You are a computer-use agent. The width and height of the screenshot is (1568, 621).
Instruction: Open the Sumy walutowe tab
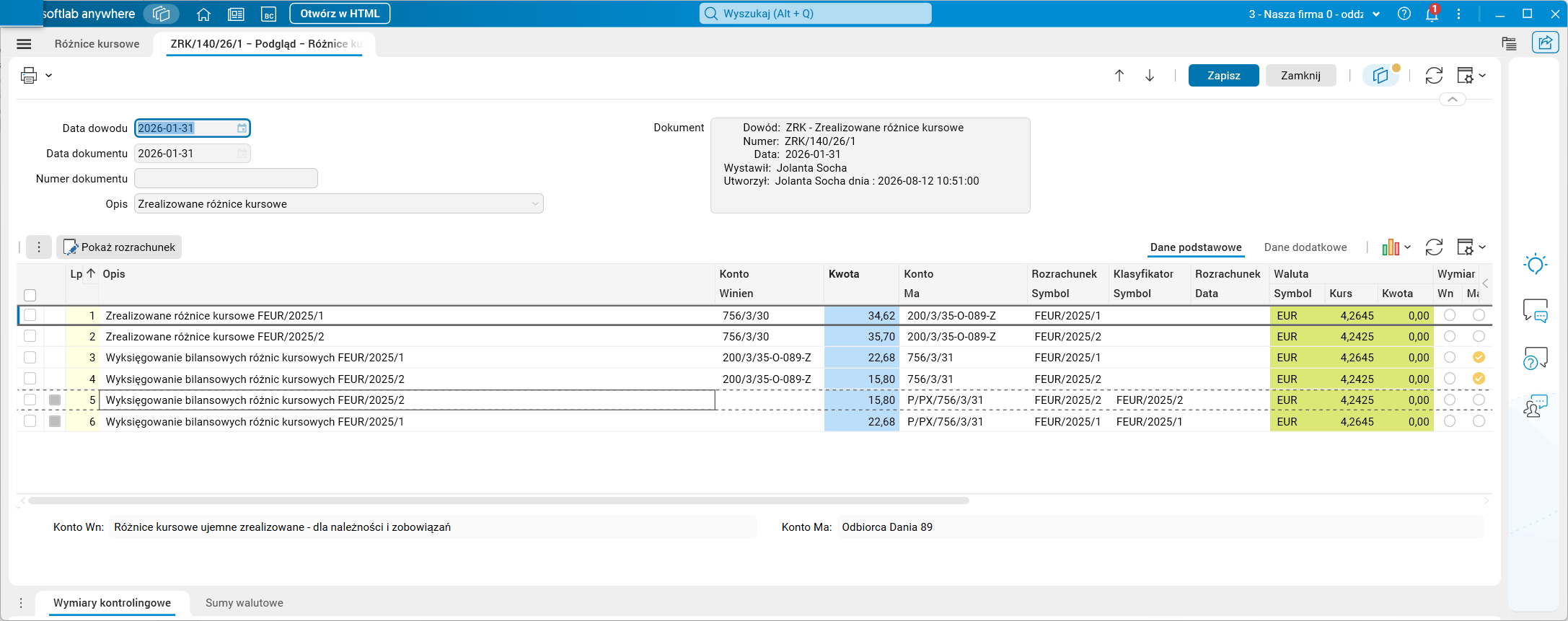pyautogui.click(x=245, y=603)
